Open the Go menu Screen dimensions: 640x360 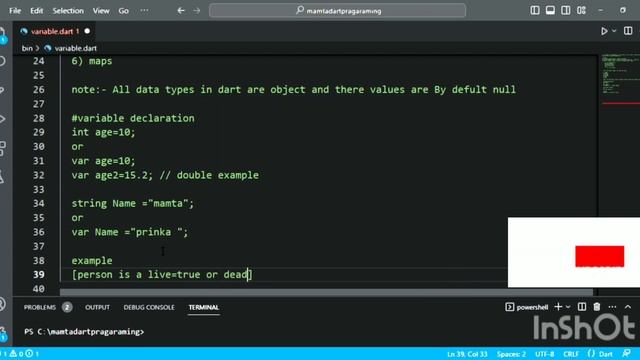124,11
